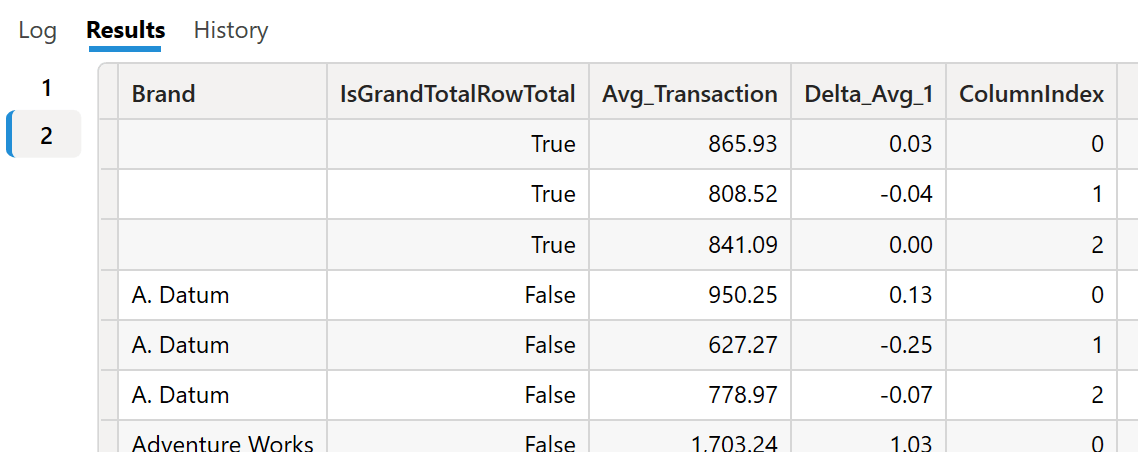Select the cell with value 808.52
The width and height of the screenshot is (1138, 452).
(690, 194)
